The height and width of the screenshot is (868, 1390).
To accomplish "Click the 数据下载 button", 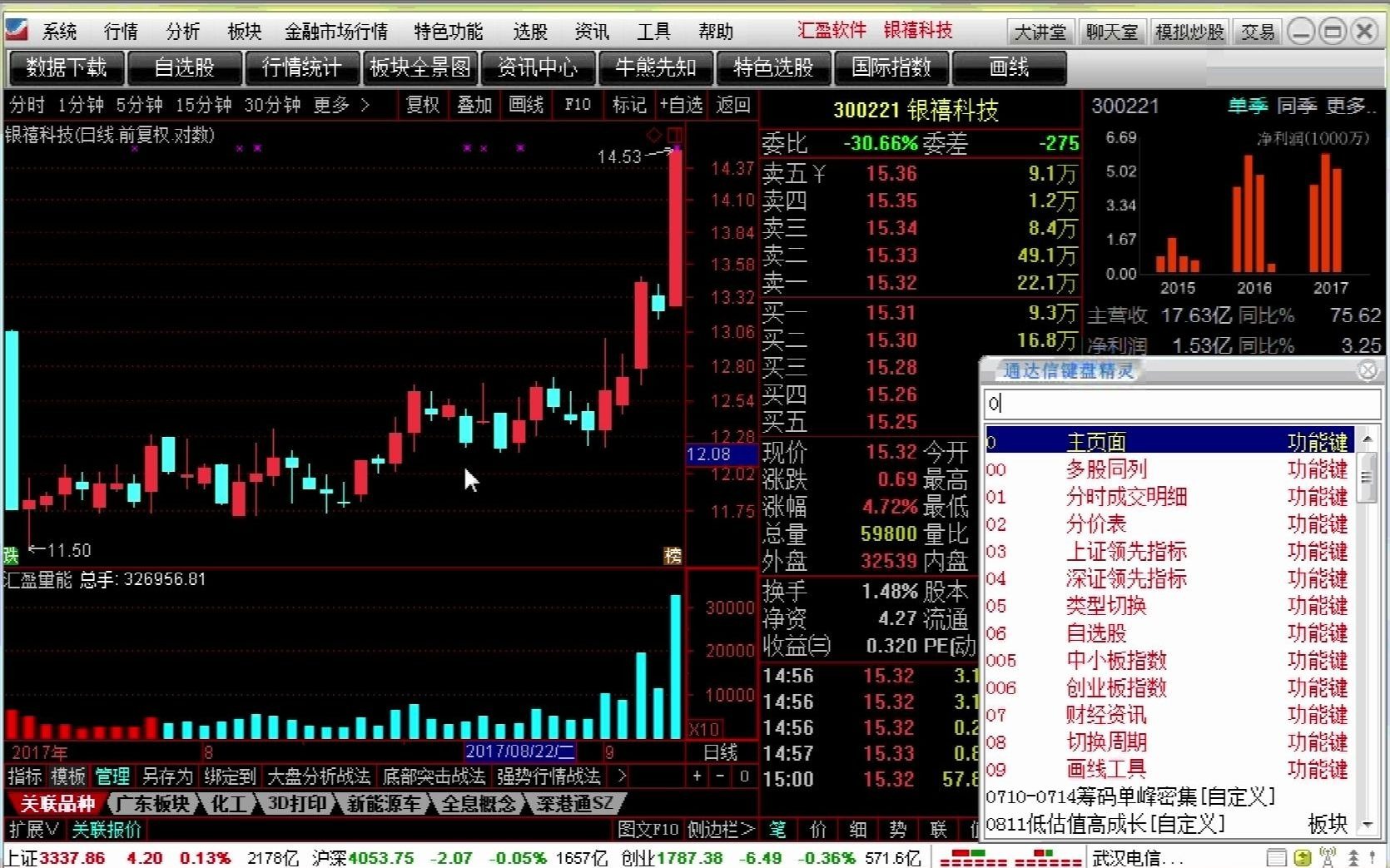I will pos(67,67).
